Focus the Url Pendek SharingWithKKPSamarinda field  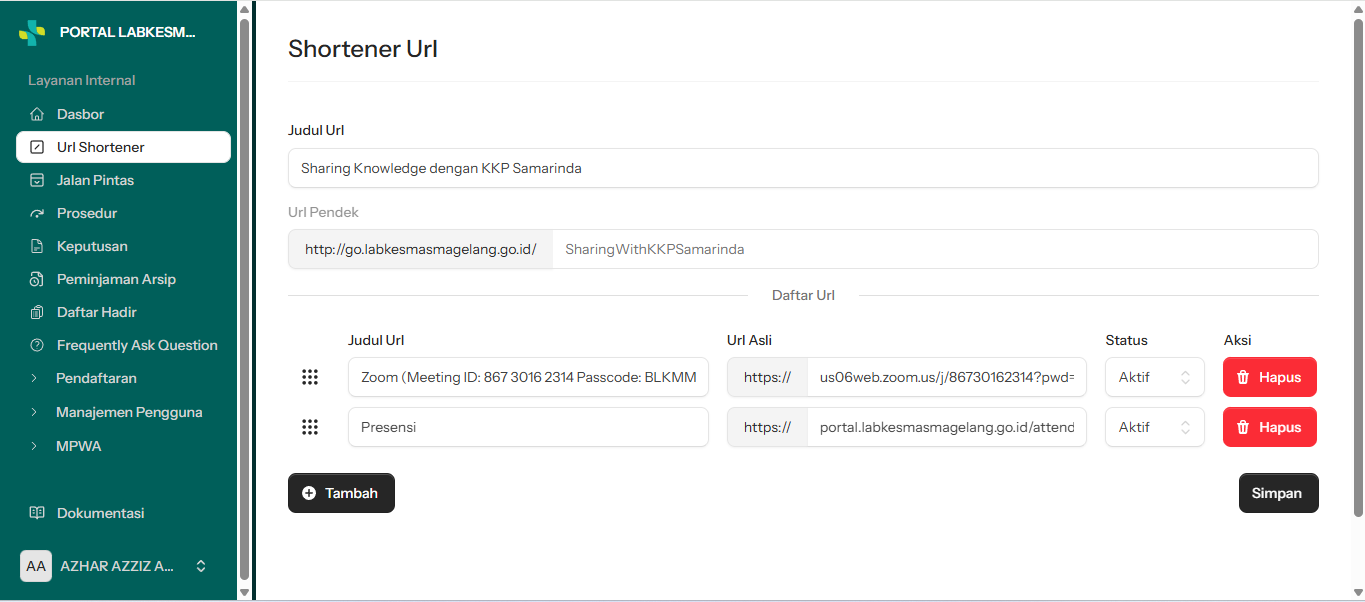(935, 249)
